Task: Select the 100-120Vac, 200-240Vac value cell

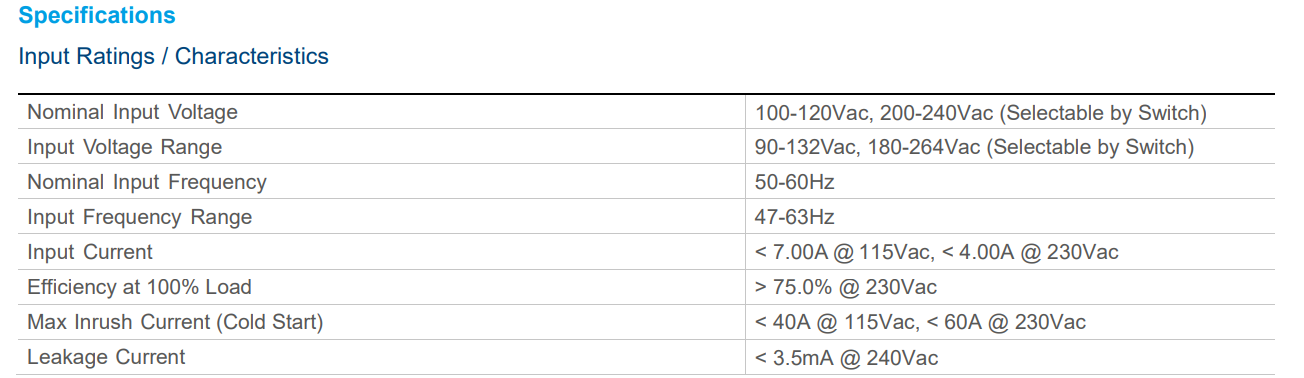Action: coord(981,112)
